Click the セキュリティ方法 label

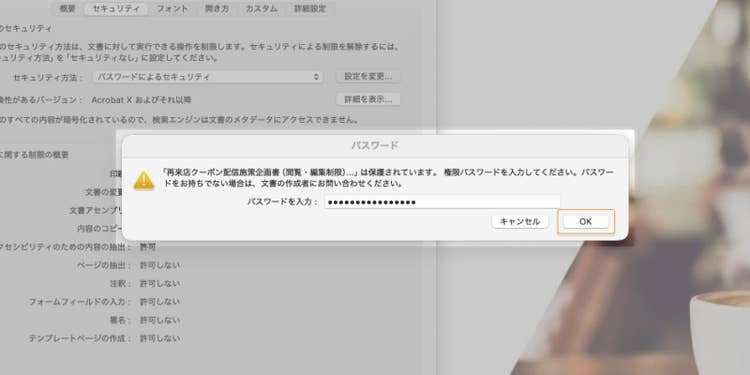click(x=48, y=77)
